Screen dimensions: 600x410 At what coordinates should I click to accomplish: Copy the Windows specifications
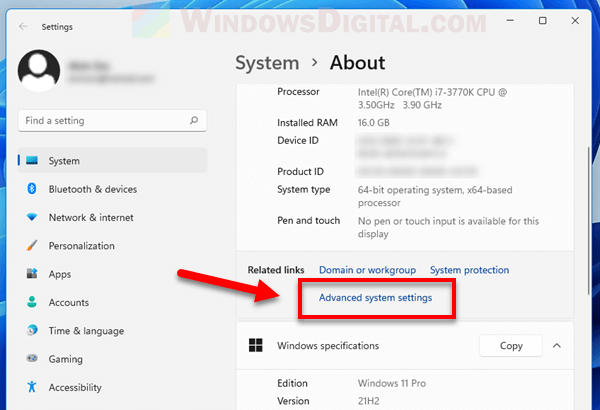coord(511,346)
